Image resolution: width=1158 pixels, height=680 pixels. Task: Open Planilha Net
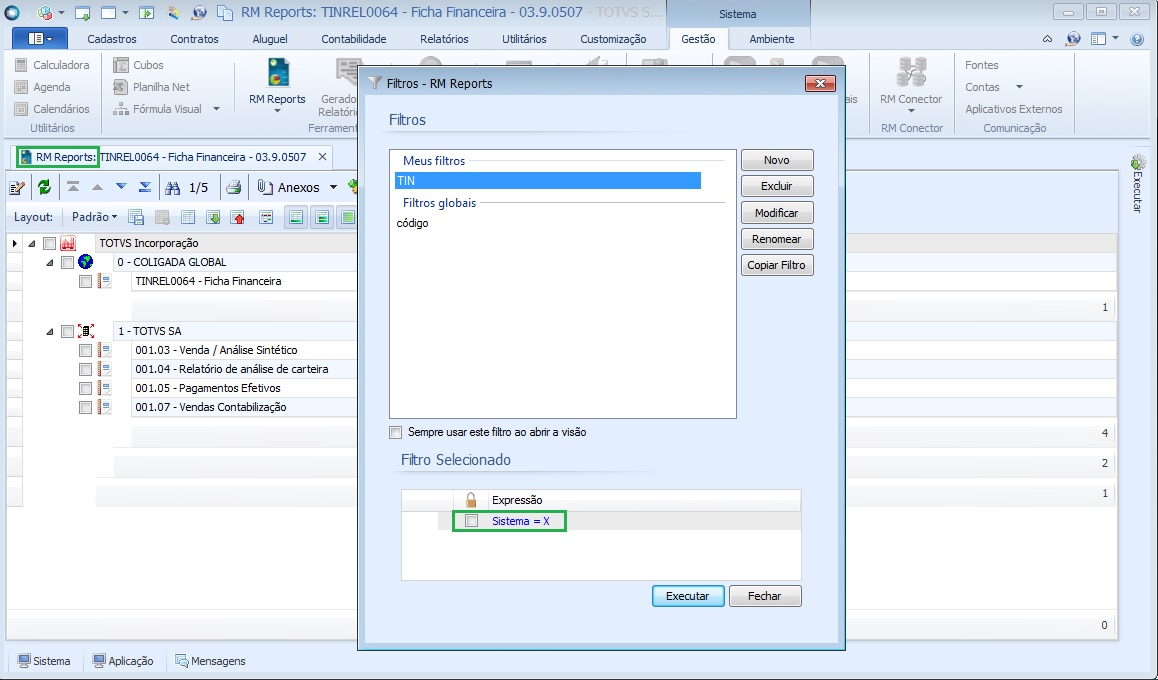pyautogui.click(x=151, y=87)
